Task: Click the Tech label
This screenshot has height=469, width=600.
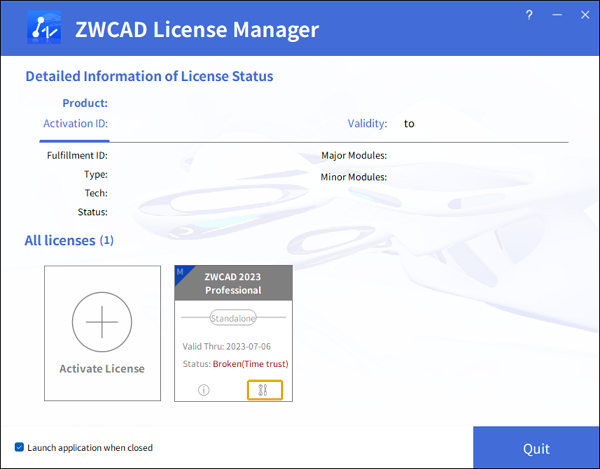Action: 96,193
